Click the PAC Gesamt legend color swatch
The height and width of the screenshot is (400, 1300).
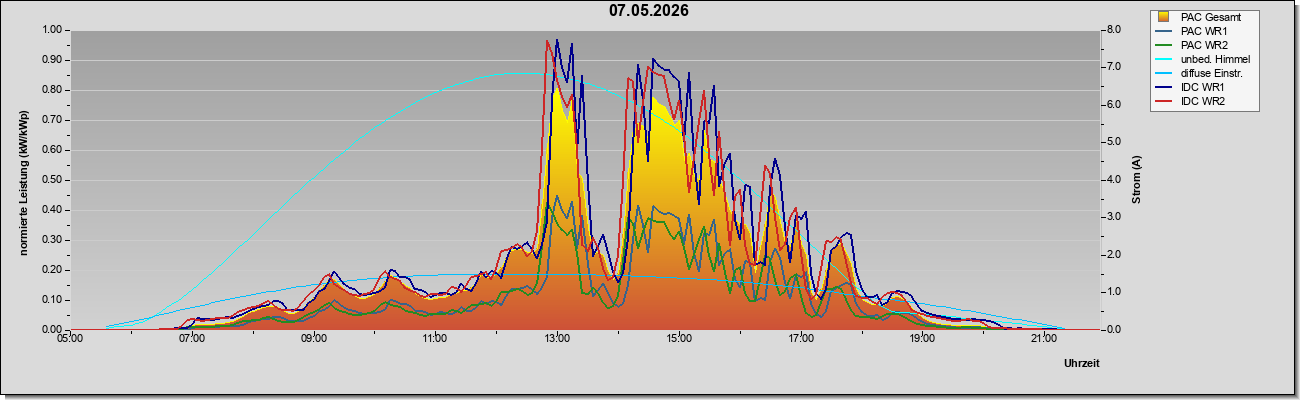pyautogui.click(x=1164, y=17)
